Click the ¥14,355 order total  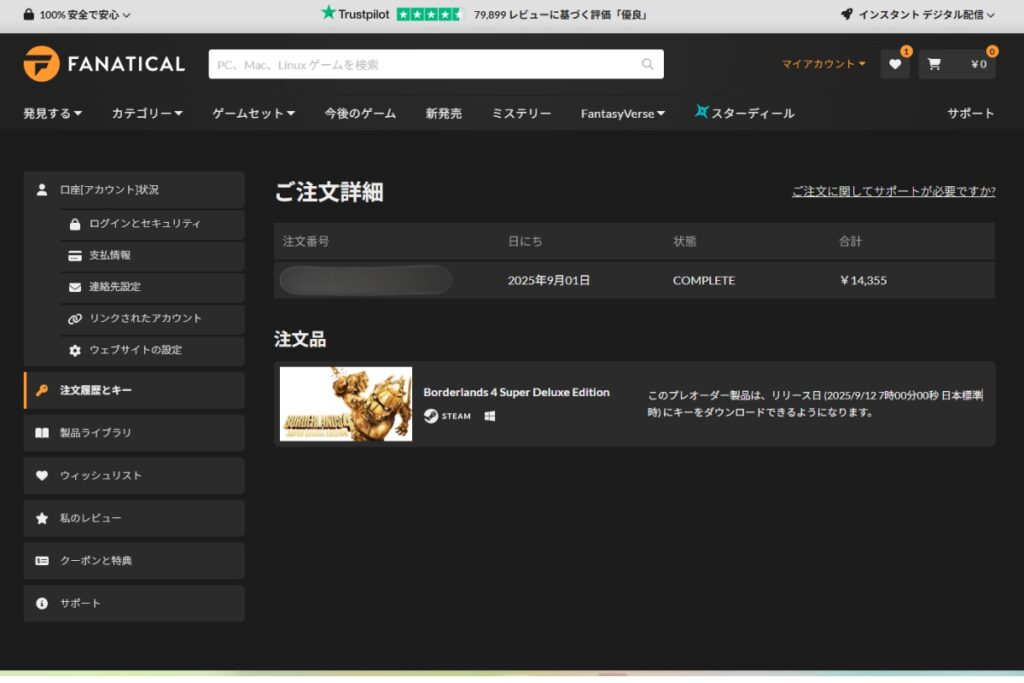pyautogui.click(x=863, y=280)
